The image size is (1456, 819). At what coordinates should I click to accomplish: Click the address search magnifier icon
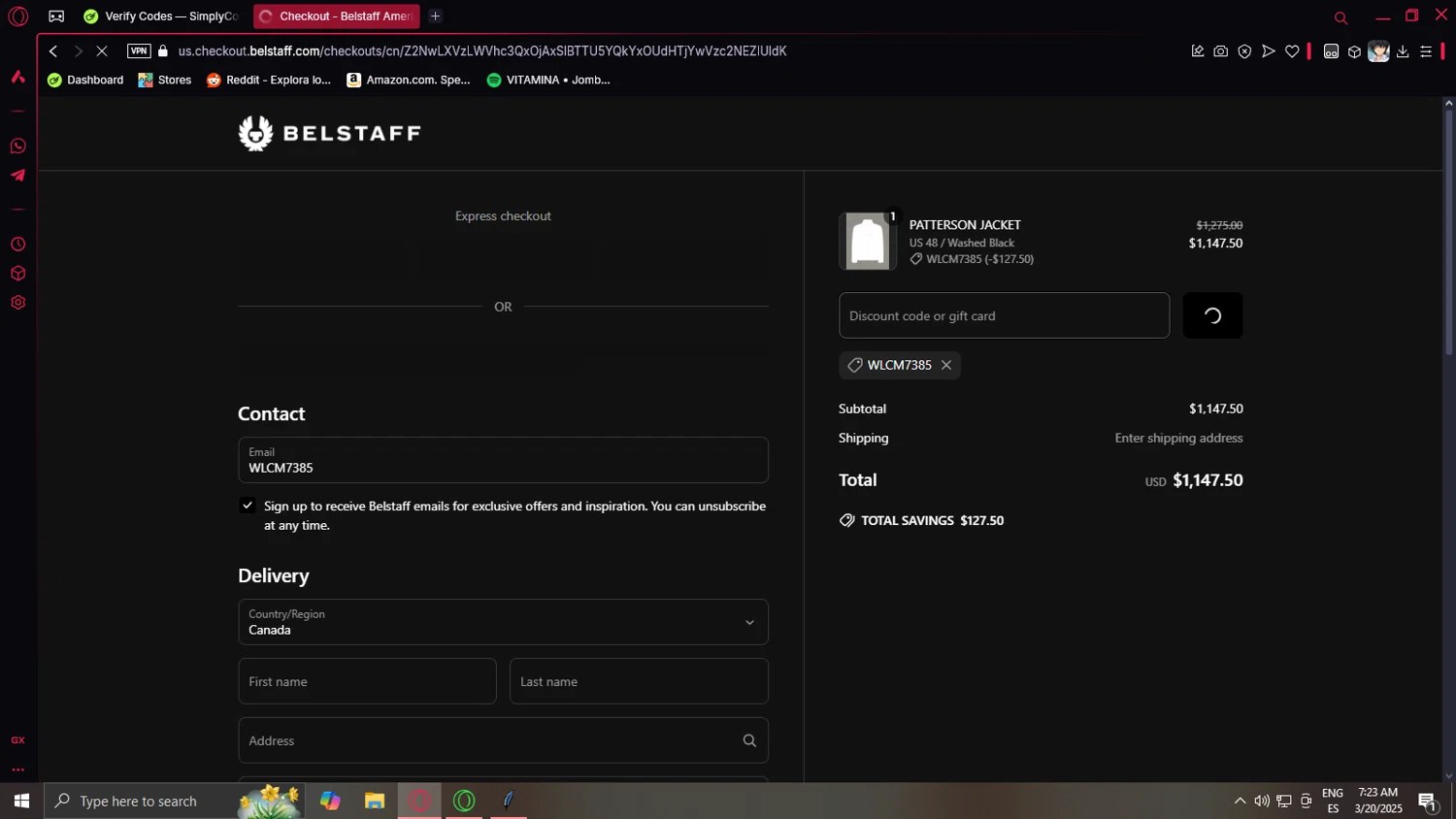pos(749,740)
